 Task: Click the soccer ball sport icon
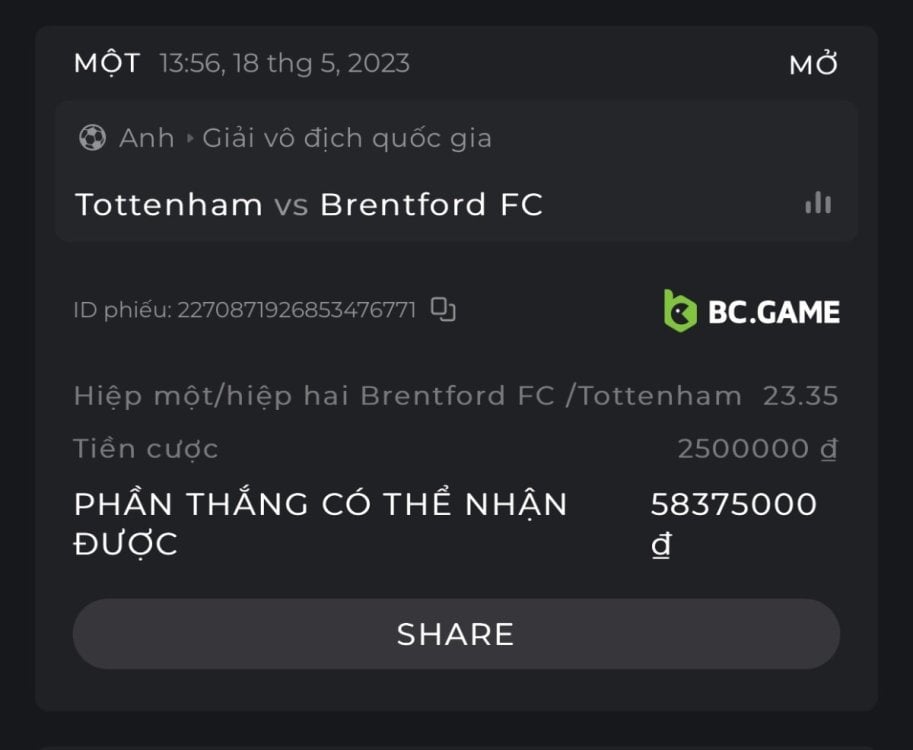[92, 138]
